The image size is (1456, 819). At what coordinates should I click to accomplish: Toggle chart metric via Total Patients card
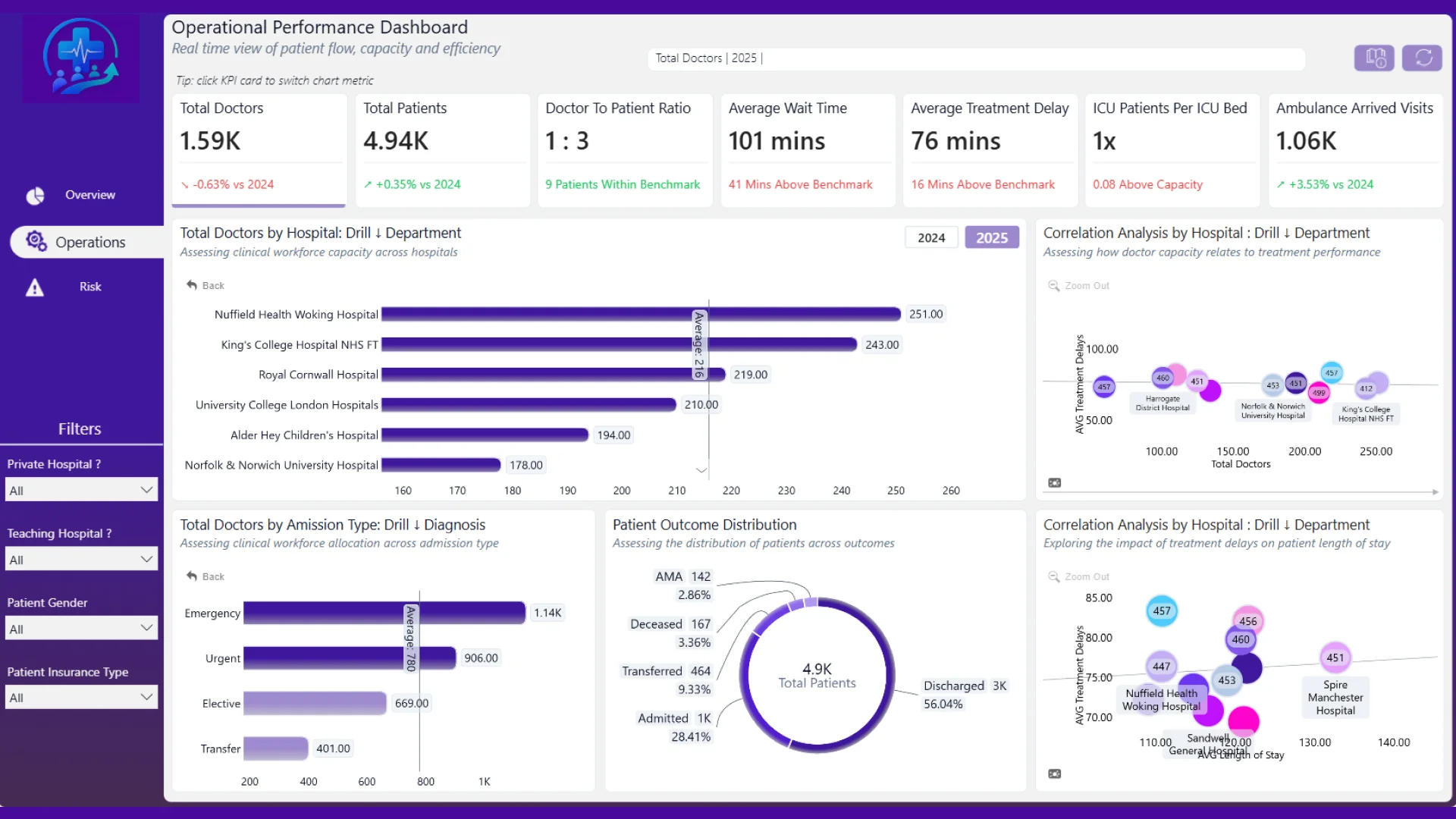click(x=442, y=149)
